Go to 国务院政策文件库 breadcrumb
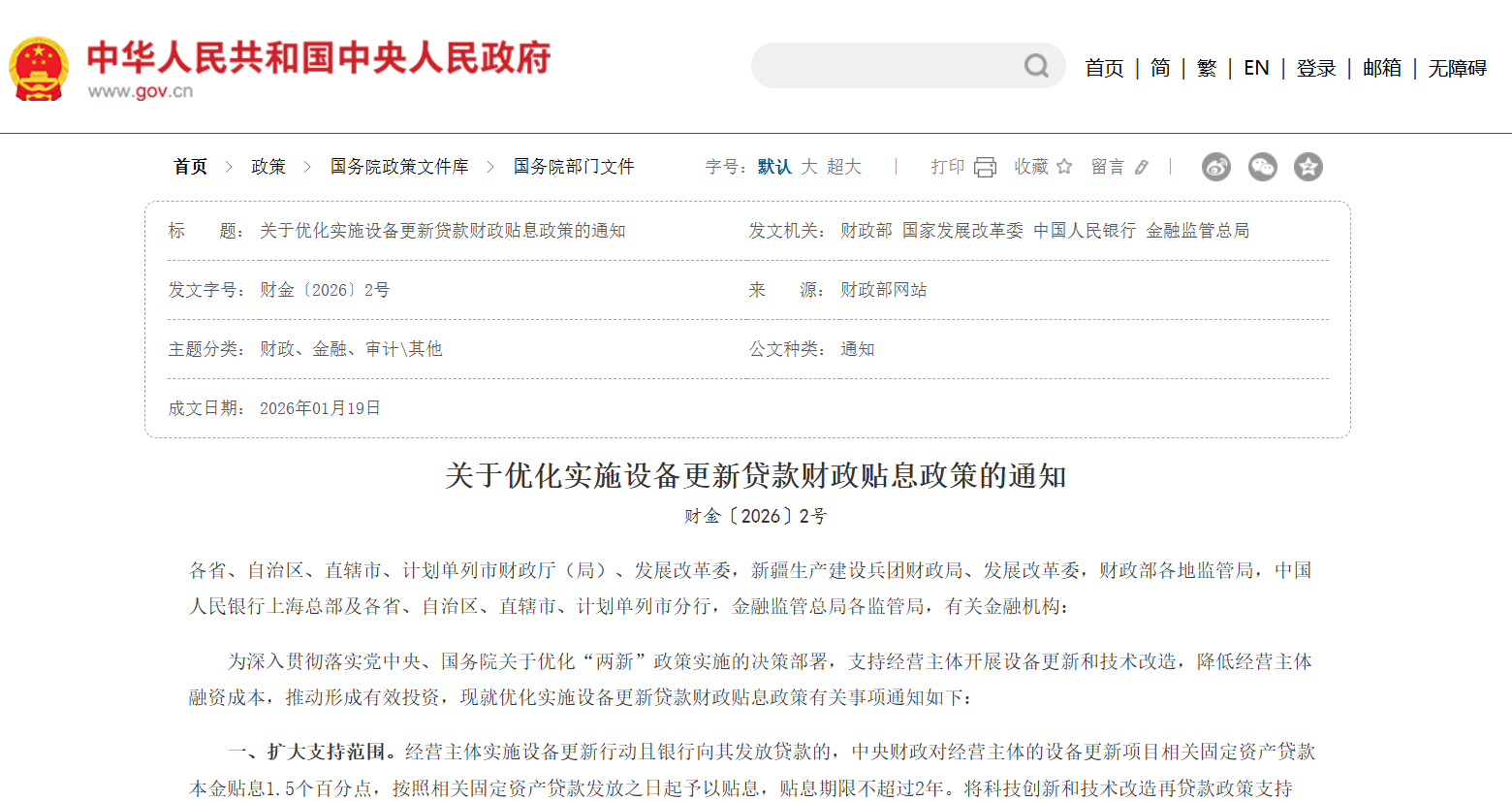1512x801 pixels. point(399,167)
